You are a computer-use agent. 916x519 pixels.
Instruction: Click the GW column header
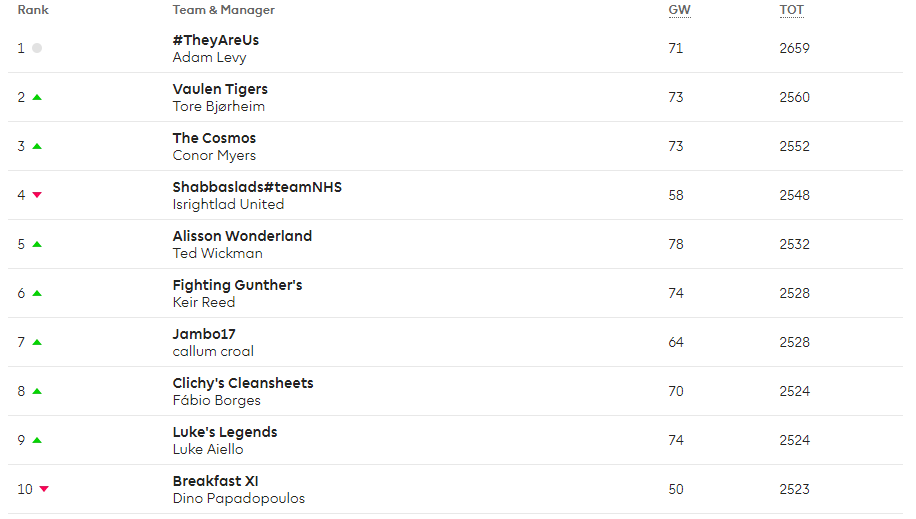point(679,10)
